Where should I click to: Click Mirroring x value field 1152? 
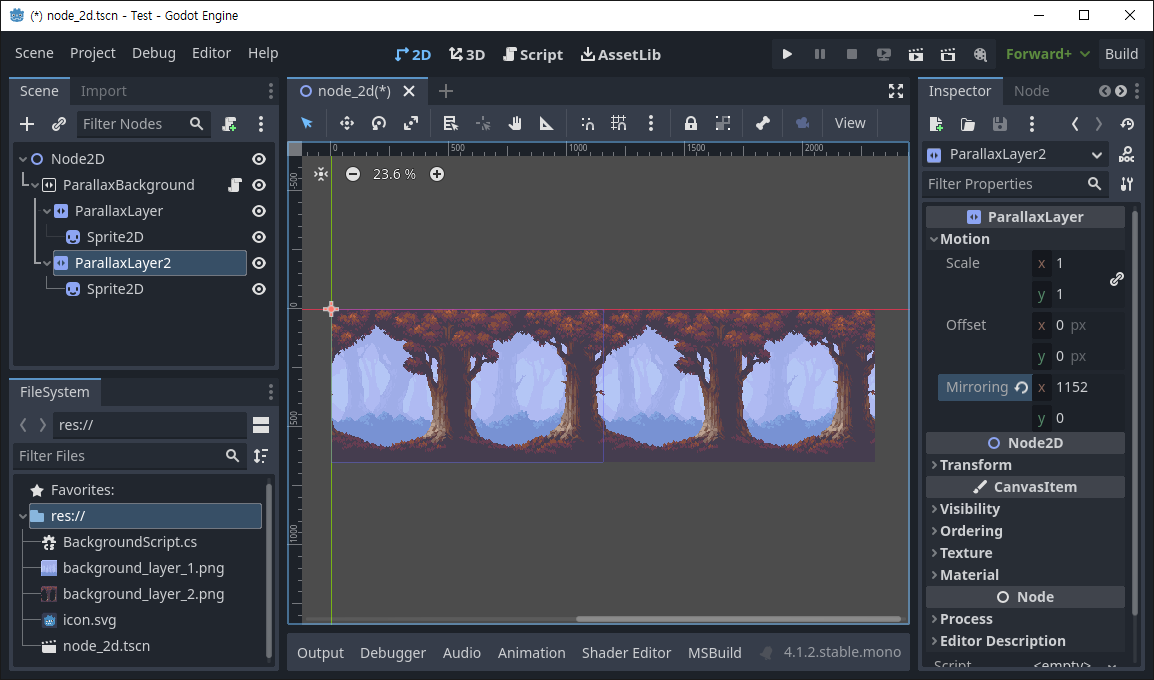[x=1078, y=387]
